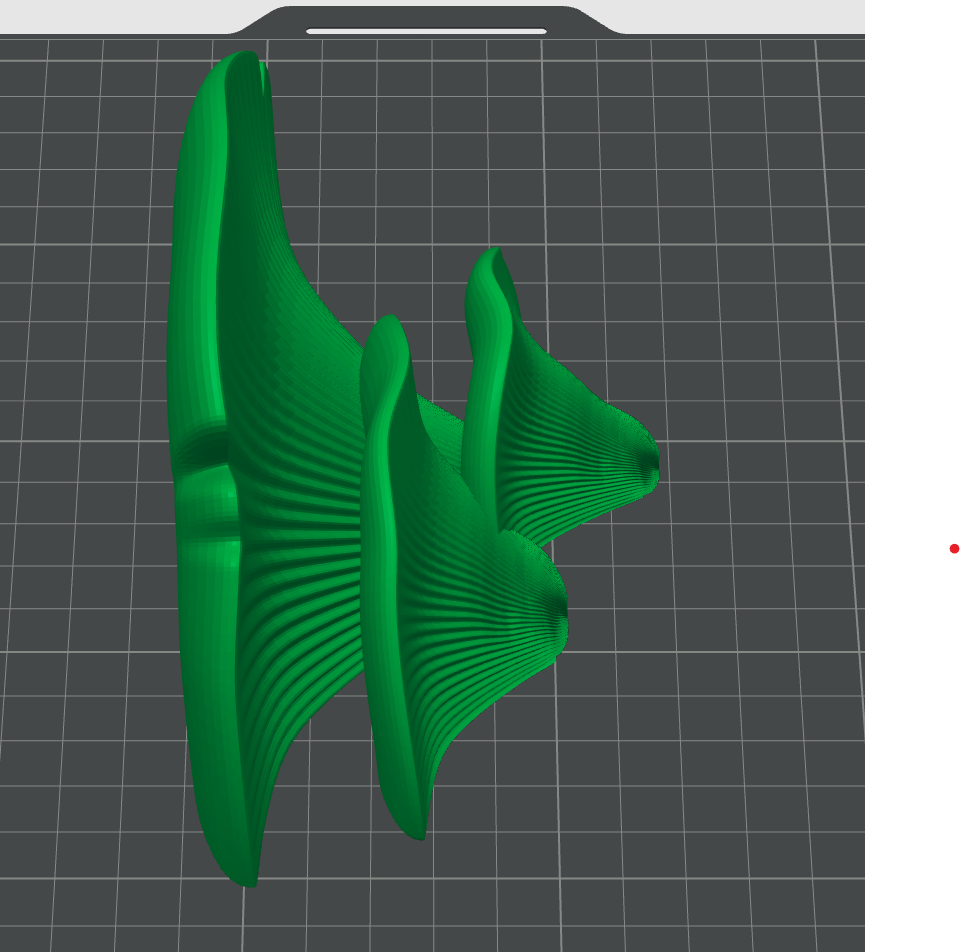961x952 pixels.
Task: Click the red dot beside the viewport
Action: tap(954, 549)
